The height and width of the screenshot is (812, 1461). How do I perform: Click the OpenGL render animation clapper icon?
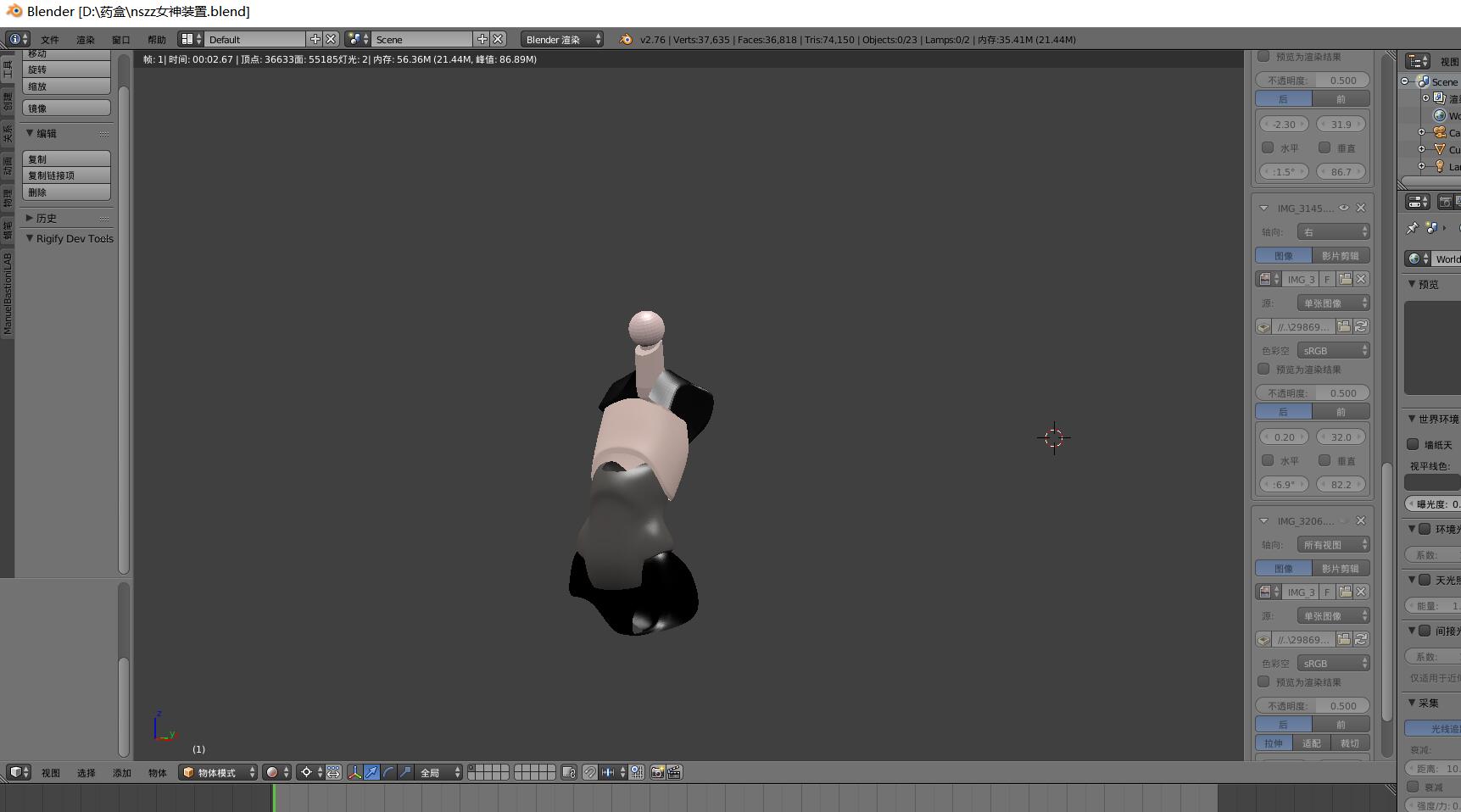674,772
